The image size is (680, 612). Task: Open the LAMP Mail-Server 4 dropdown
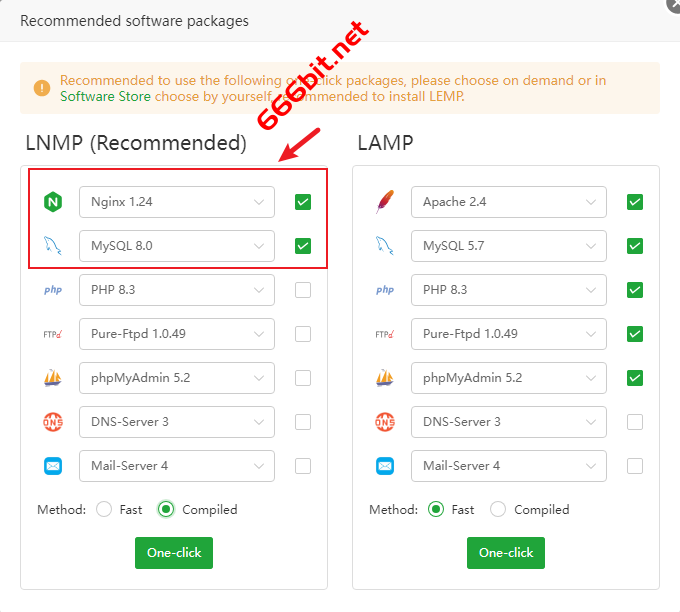click(509, 466)
